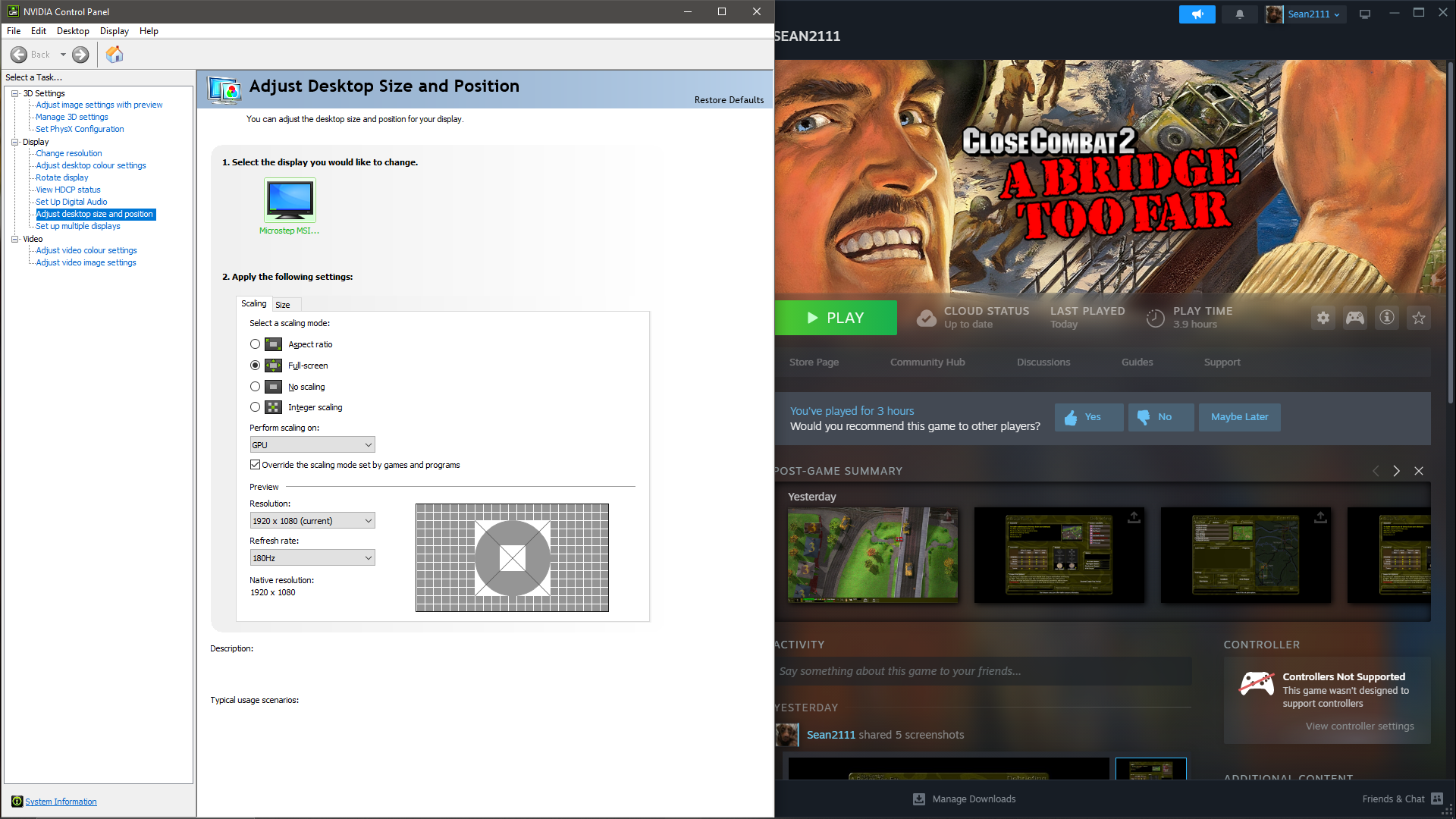Click the Steam announcements megaphone icon
Viewport: 1456px width, 819px height.
click(1197, 14)
